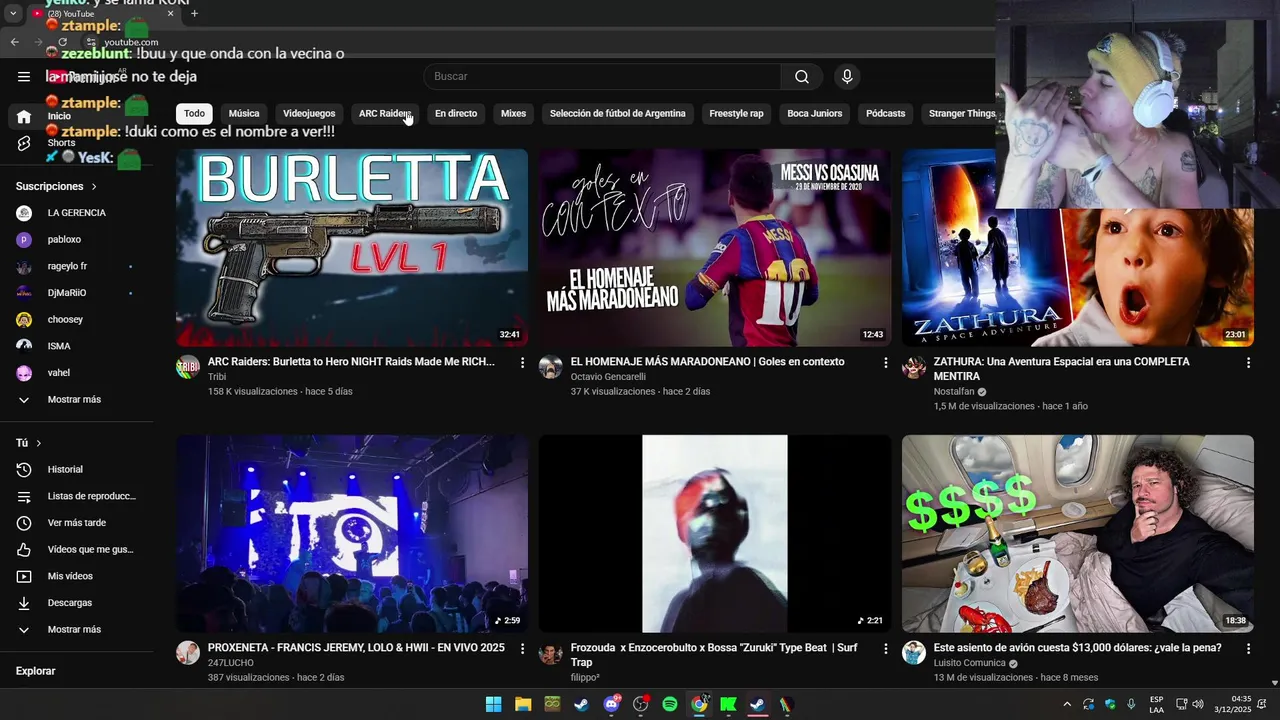The height and width of the screenshot is (720, 1280).
Task: Open Discord from the taskbar
Action: 611,704
